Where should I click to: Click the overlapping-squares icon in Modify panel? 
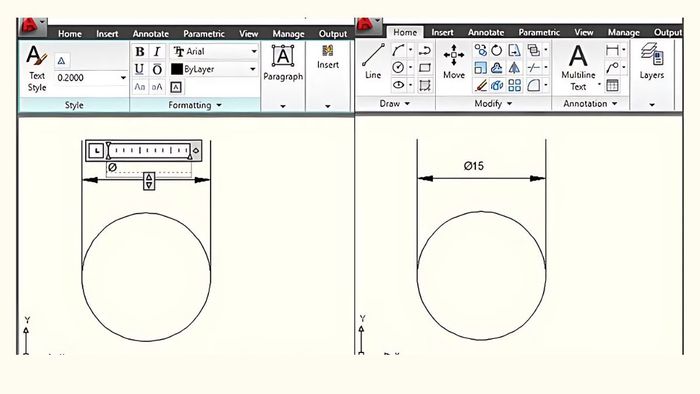click(x=533, y=50)
